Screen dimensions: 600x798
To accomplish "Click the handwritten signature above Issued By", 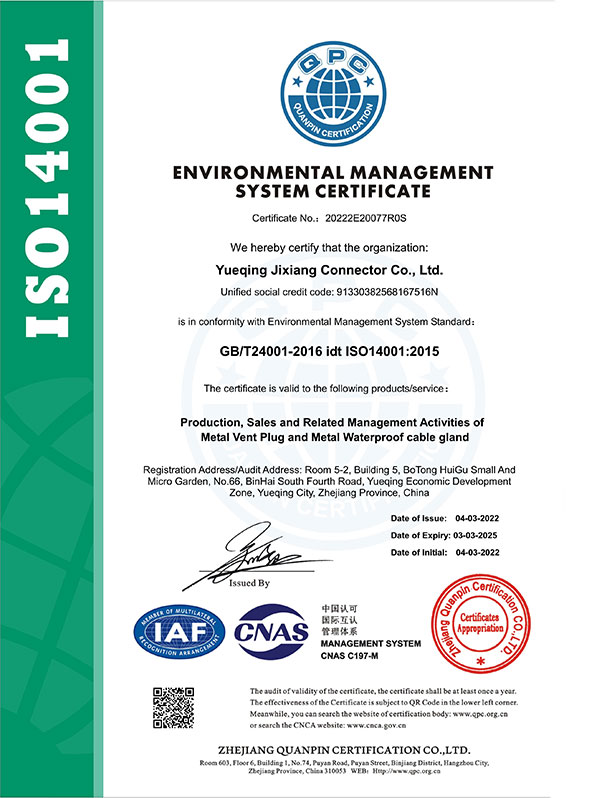I will click(x=257, y=556).
